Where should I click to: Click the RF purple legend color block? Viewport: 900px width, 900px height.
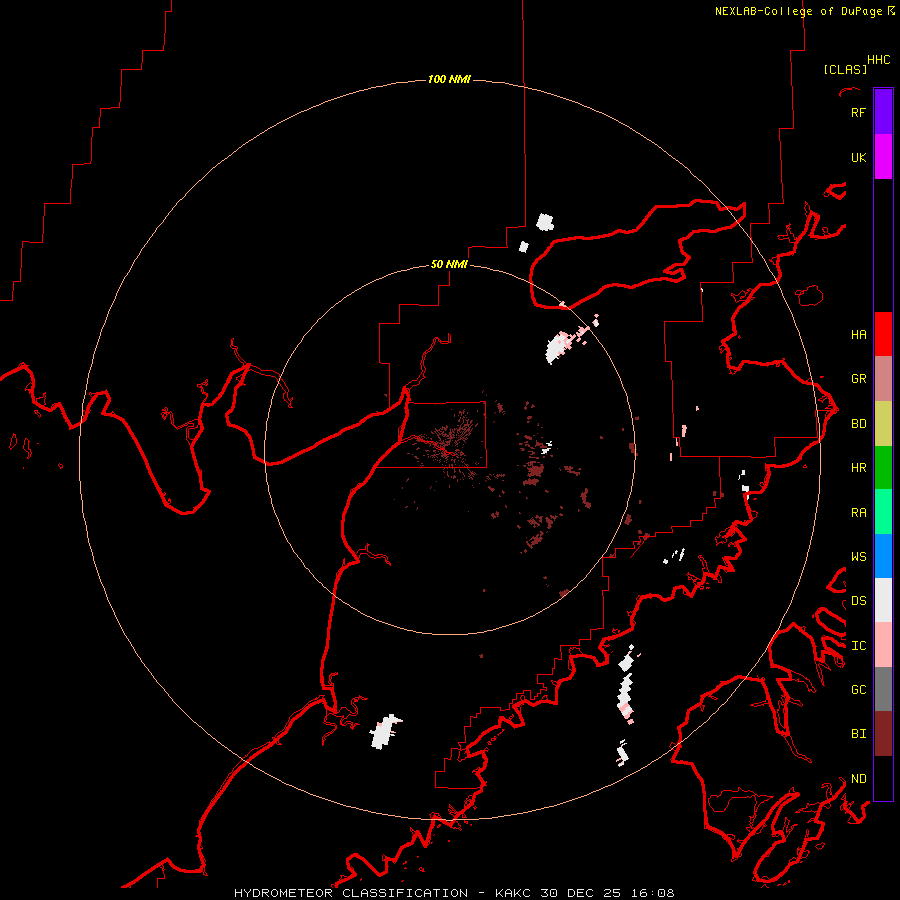click(883, 112)
